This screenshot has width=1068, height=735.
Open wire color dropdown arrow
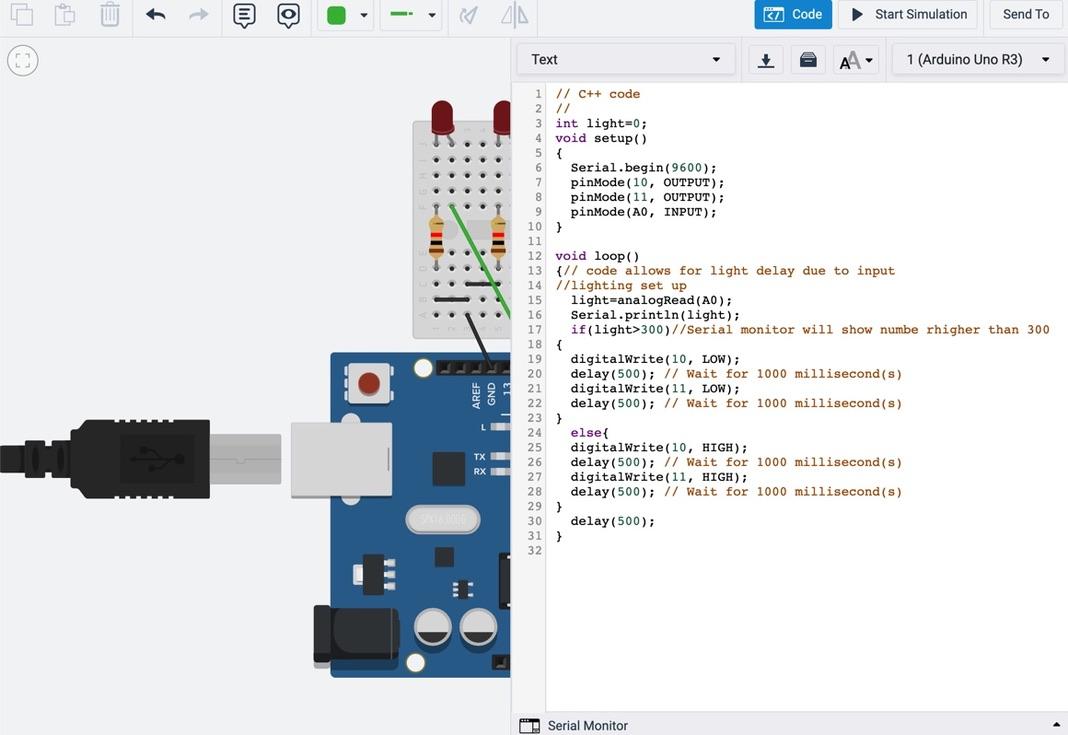[x=364, y=15]
